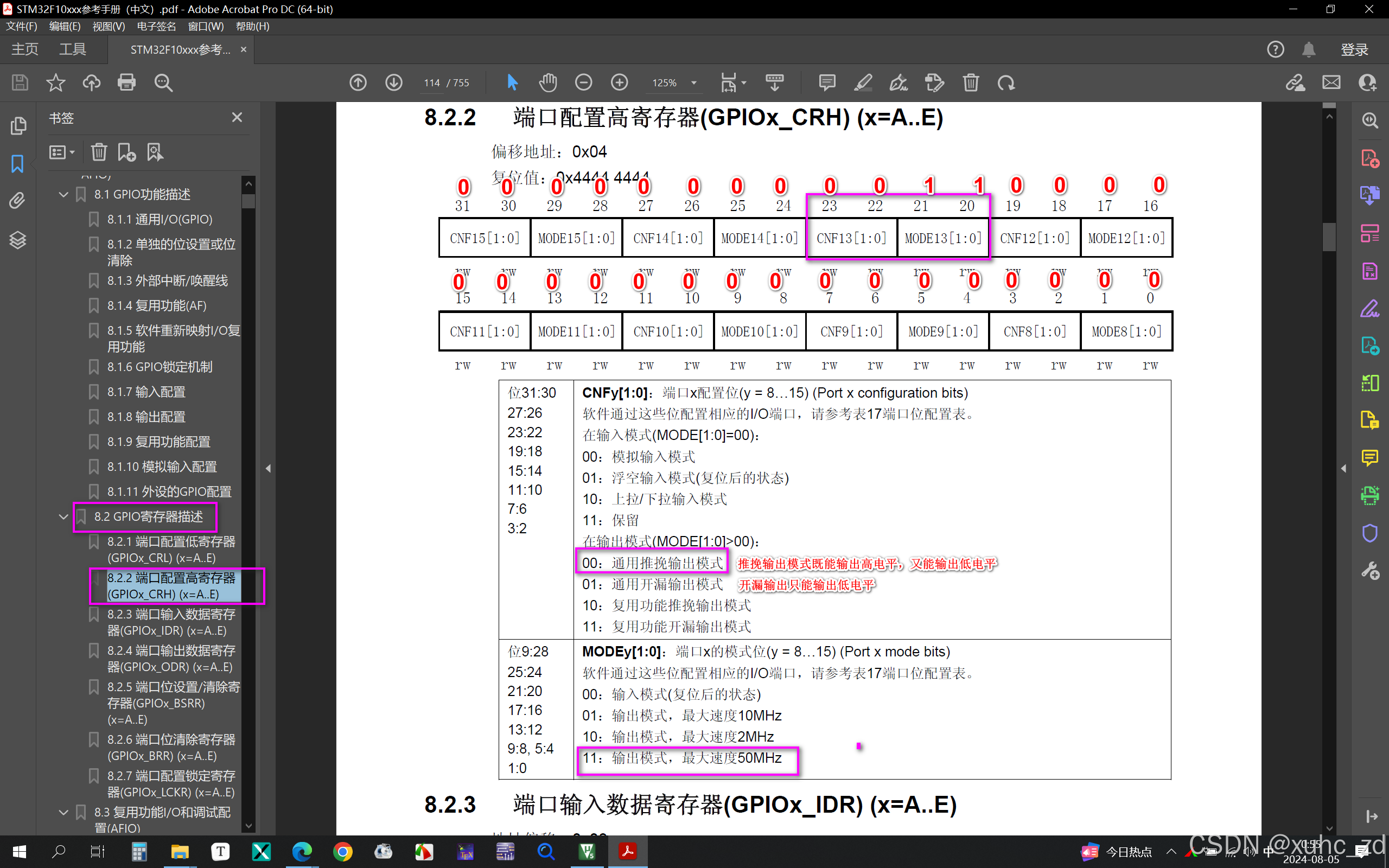1389x868 pixels.
Task: Jump to 8.1.7 输入配置 bookmark
Action: (146, 392)
